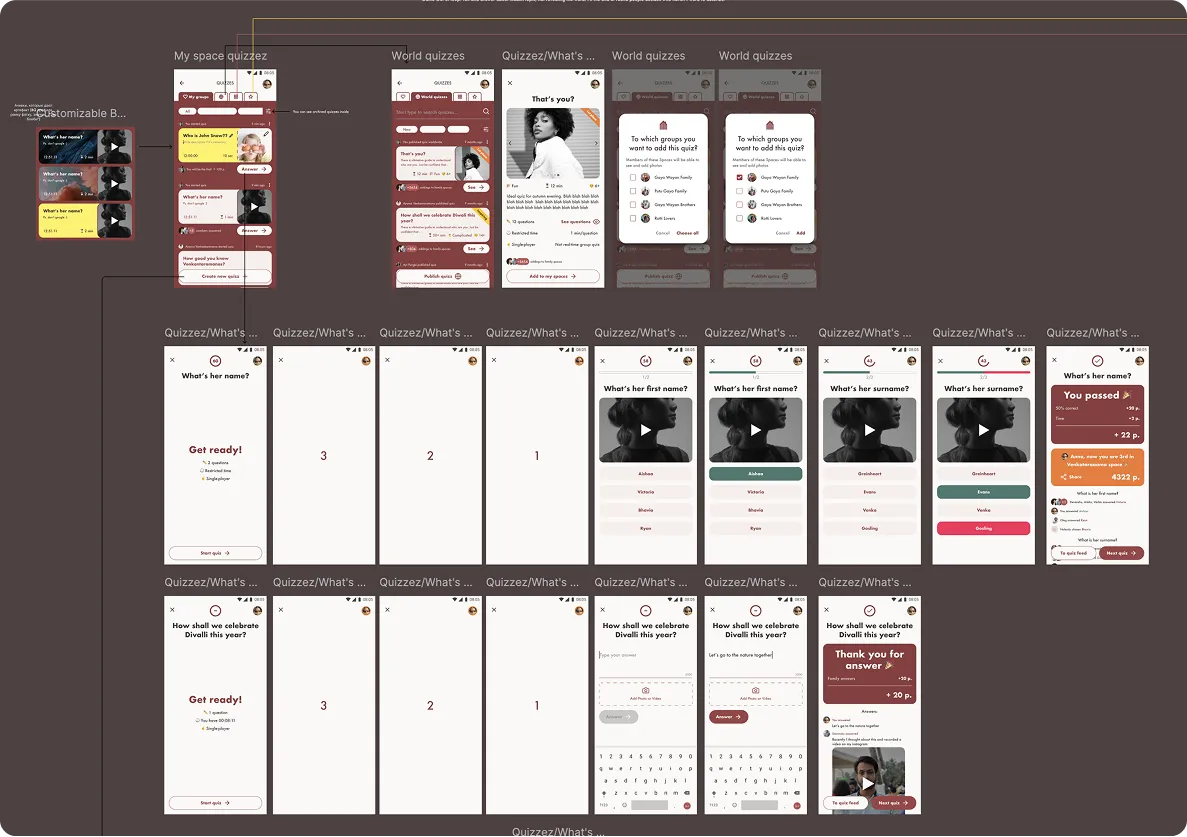
Task: Click the globe icon inside Publish quizz button
Action: click(458, 276)
